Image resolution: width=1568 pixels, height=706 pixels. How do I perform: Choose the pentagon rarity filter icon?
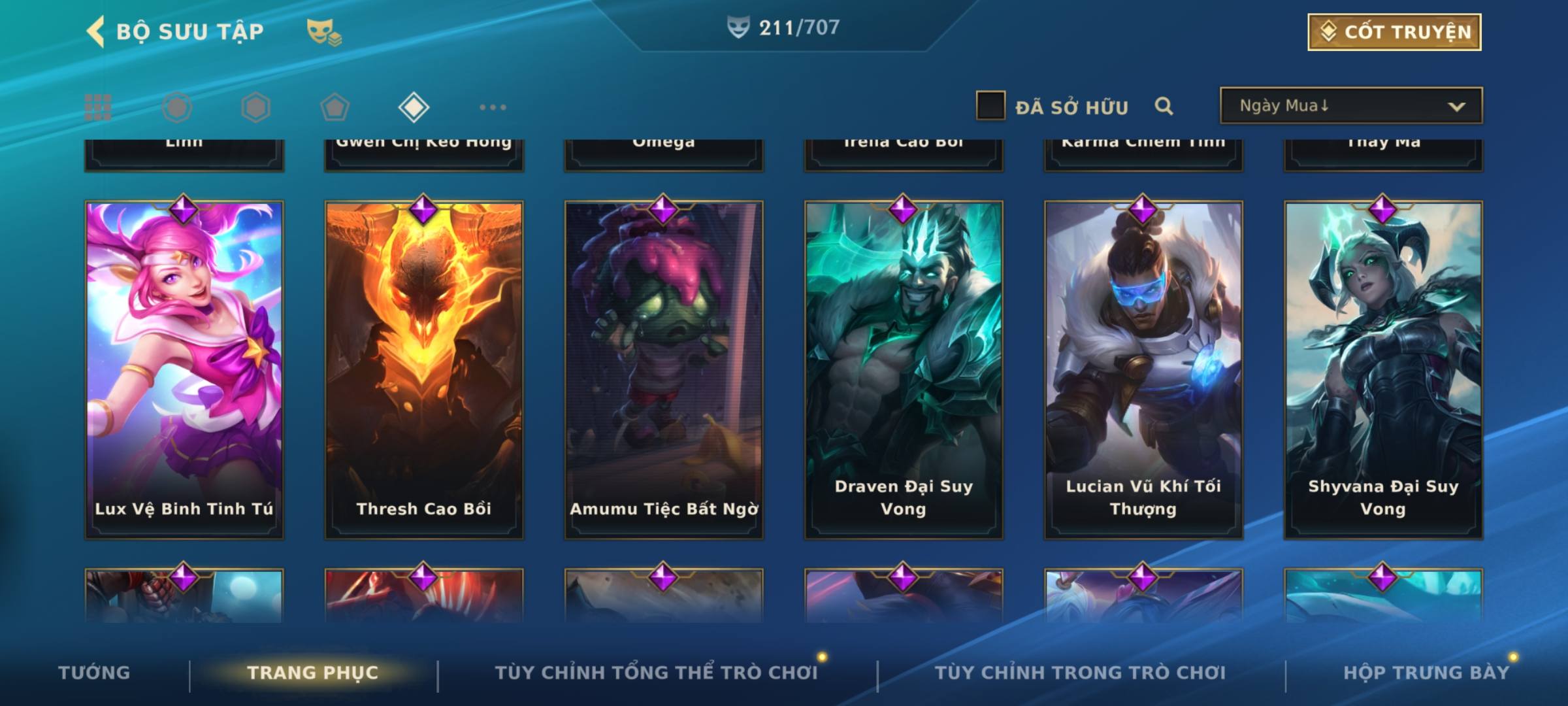[x=335, y=107]
